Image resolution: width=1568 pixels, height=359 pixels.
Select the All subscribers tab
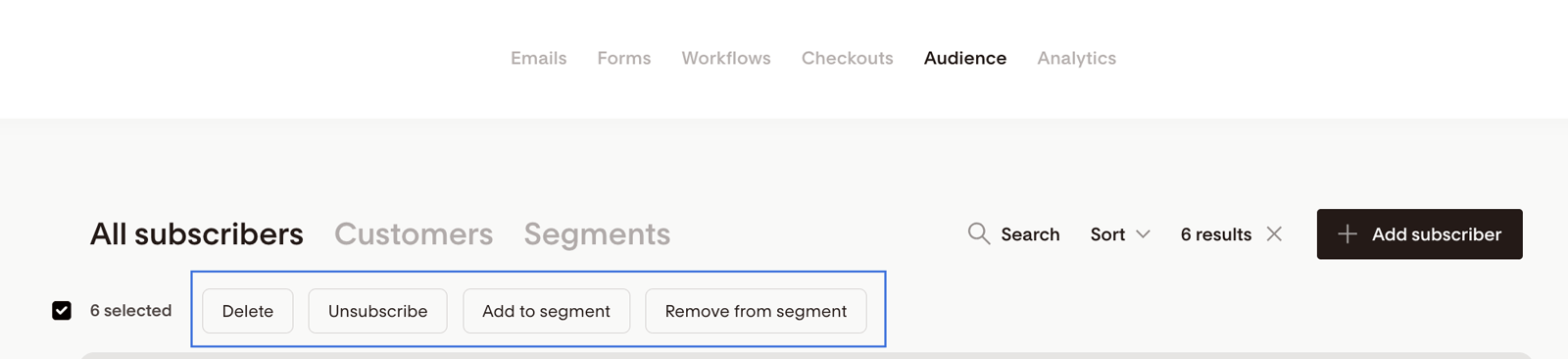coord(197,233)
